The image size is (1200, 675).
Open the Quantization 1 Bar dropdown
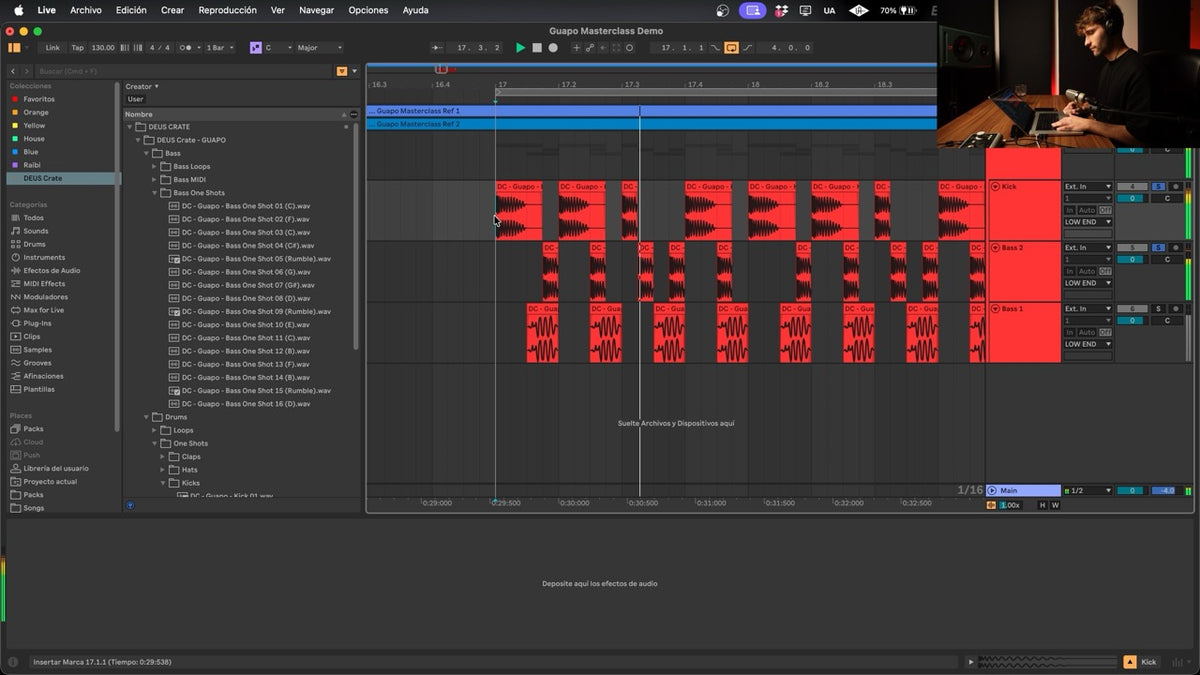[x=220, y=48]
